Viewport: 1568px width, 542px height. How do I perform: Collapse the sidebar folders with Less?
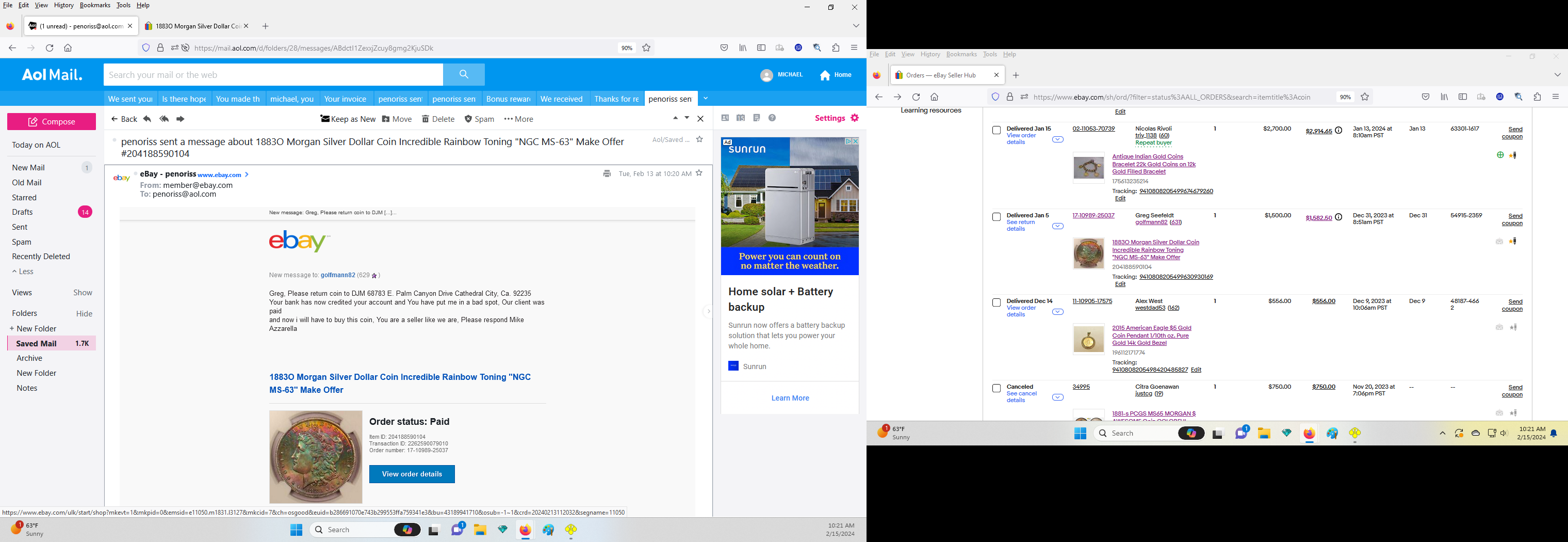click(x=23, y=272)
